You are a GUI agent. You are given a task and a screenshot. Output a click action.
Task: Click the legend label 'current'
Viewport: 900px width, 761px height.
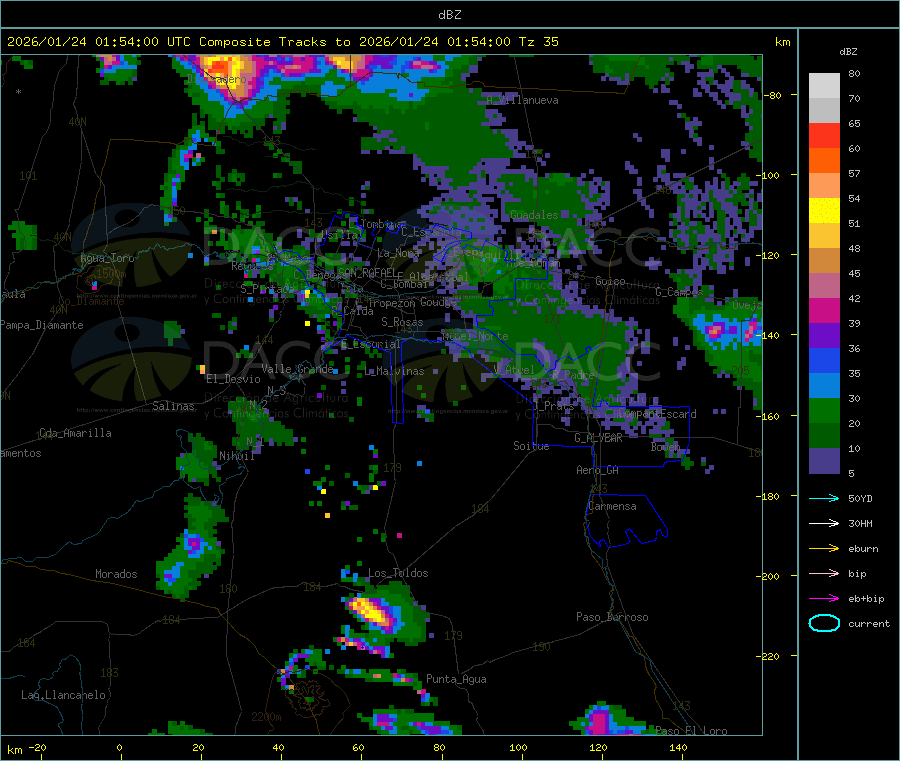point(869,624)
